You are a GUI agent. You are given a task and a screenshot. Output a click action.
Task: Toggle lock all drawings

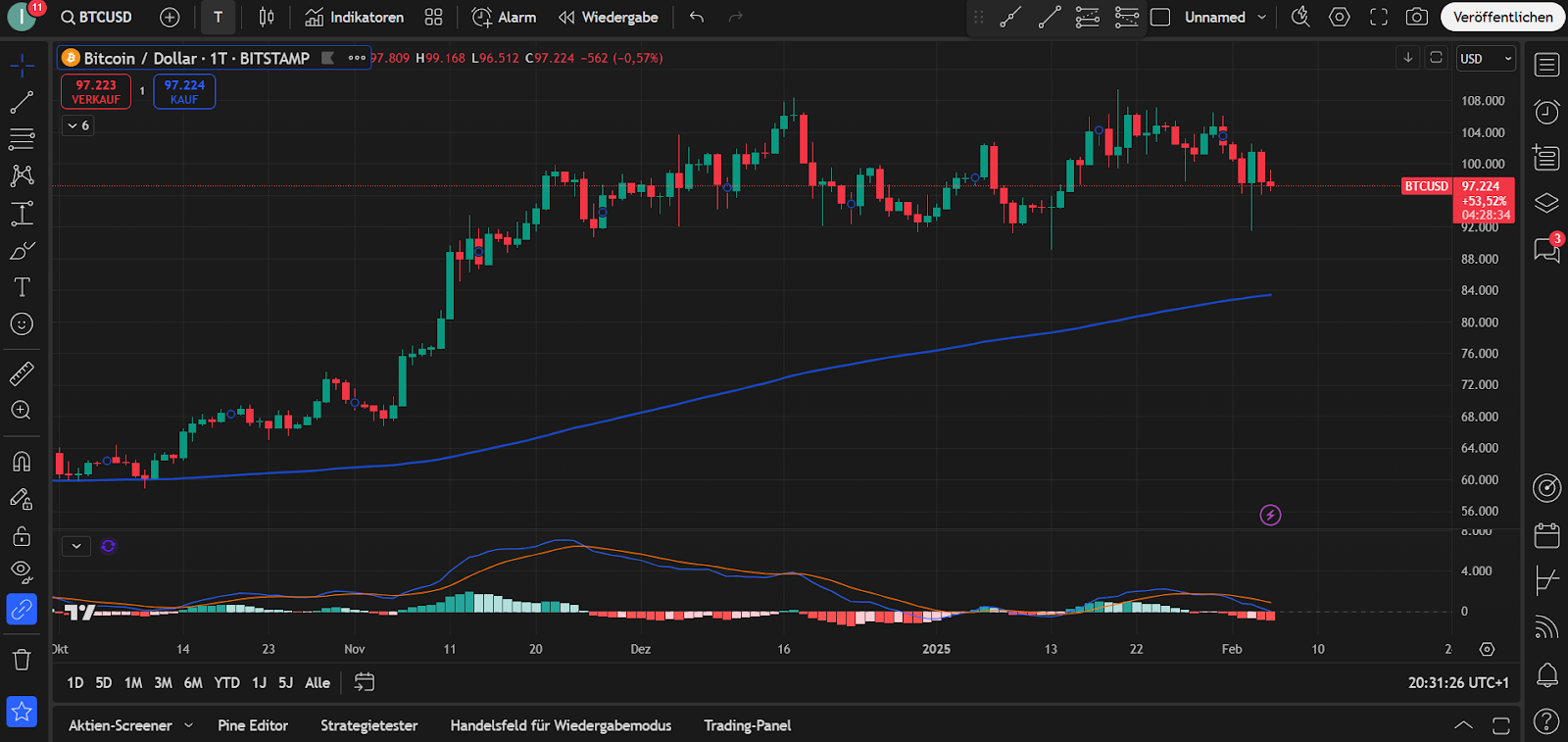(x=22, y=536)
